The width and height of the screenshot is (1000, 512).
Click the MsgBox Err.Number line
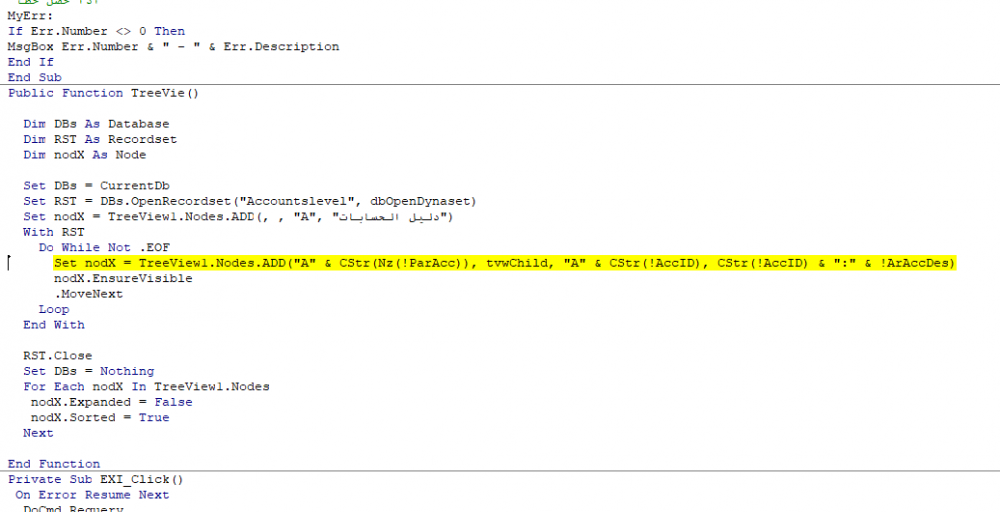173,47
